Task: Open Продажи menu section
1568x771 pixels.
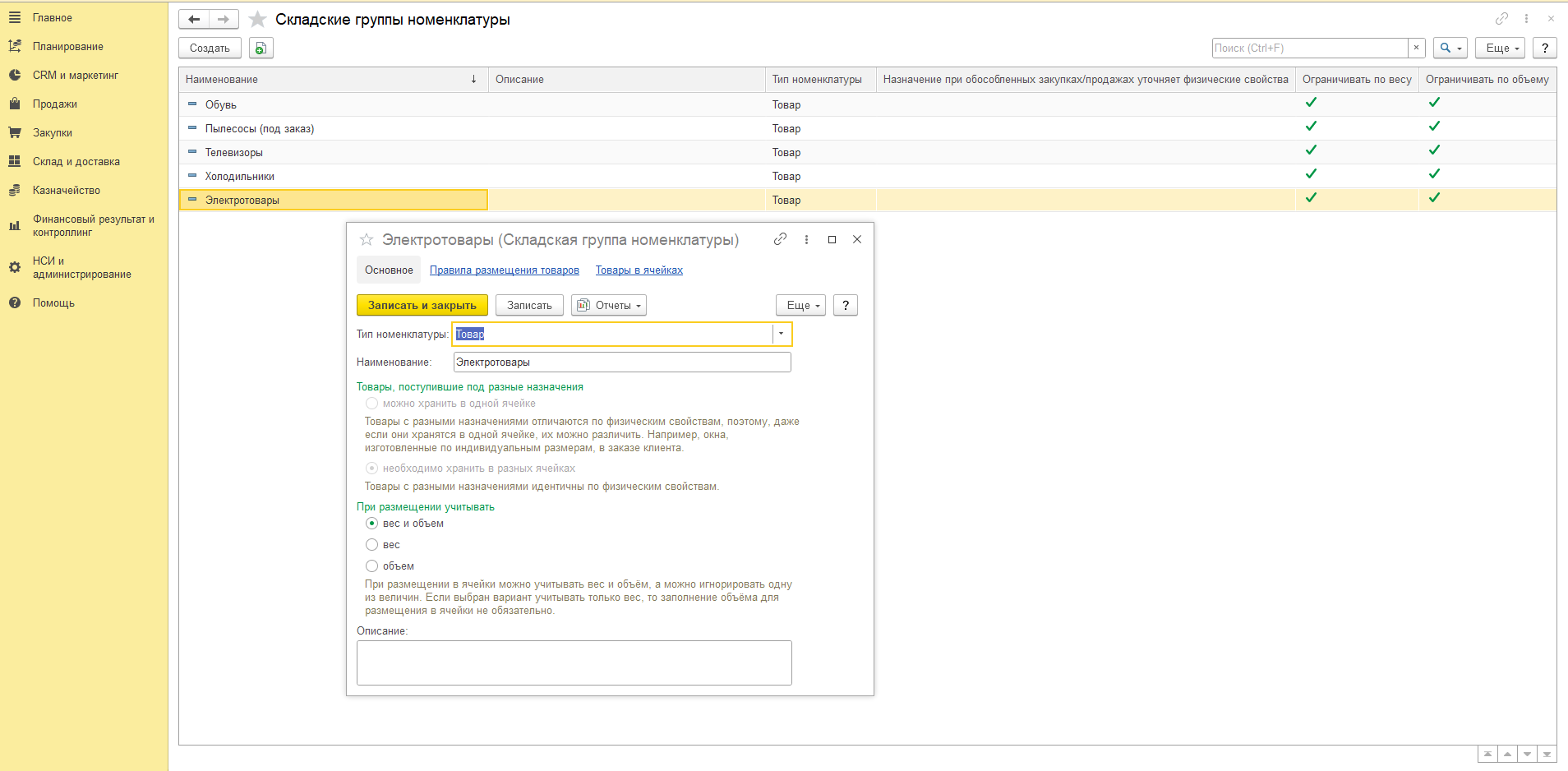Action: tap(55, 104)
